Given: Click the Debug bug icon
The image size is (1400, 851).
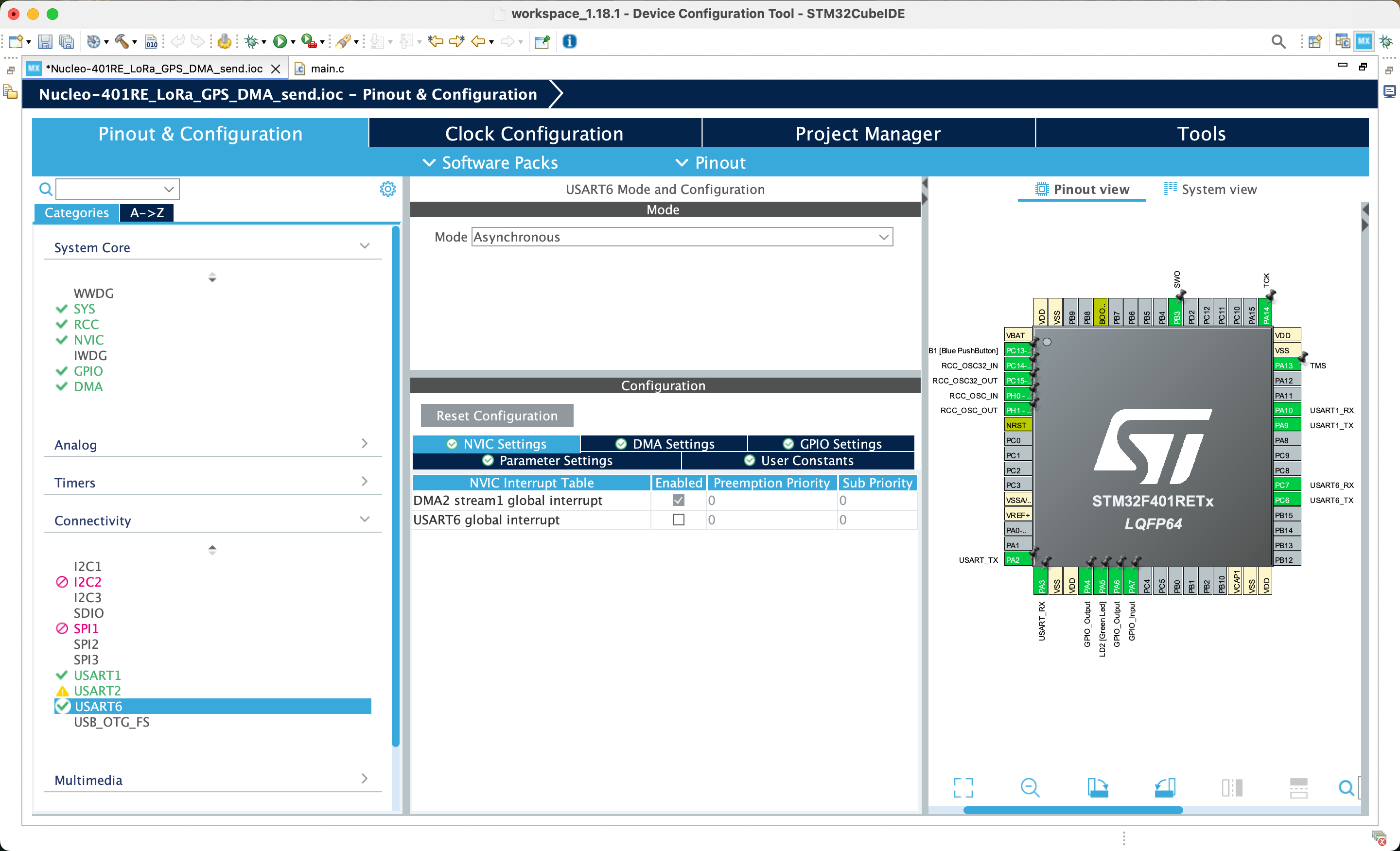Looking at the screenshot, I should point(251,42).
